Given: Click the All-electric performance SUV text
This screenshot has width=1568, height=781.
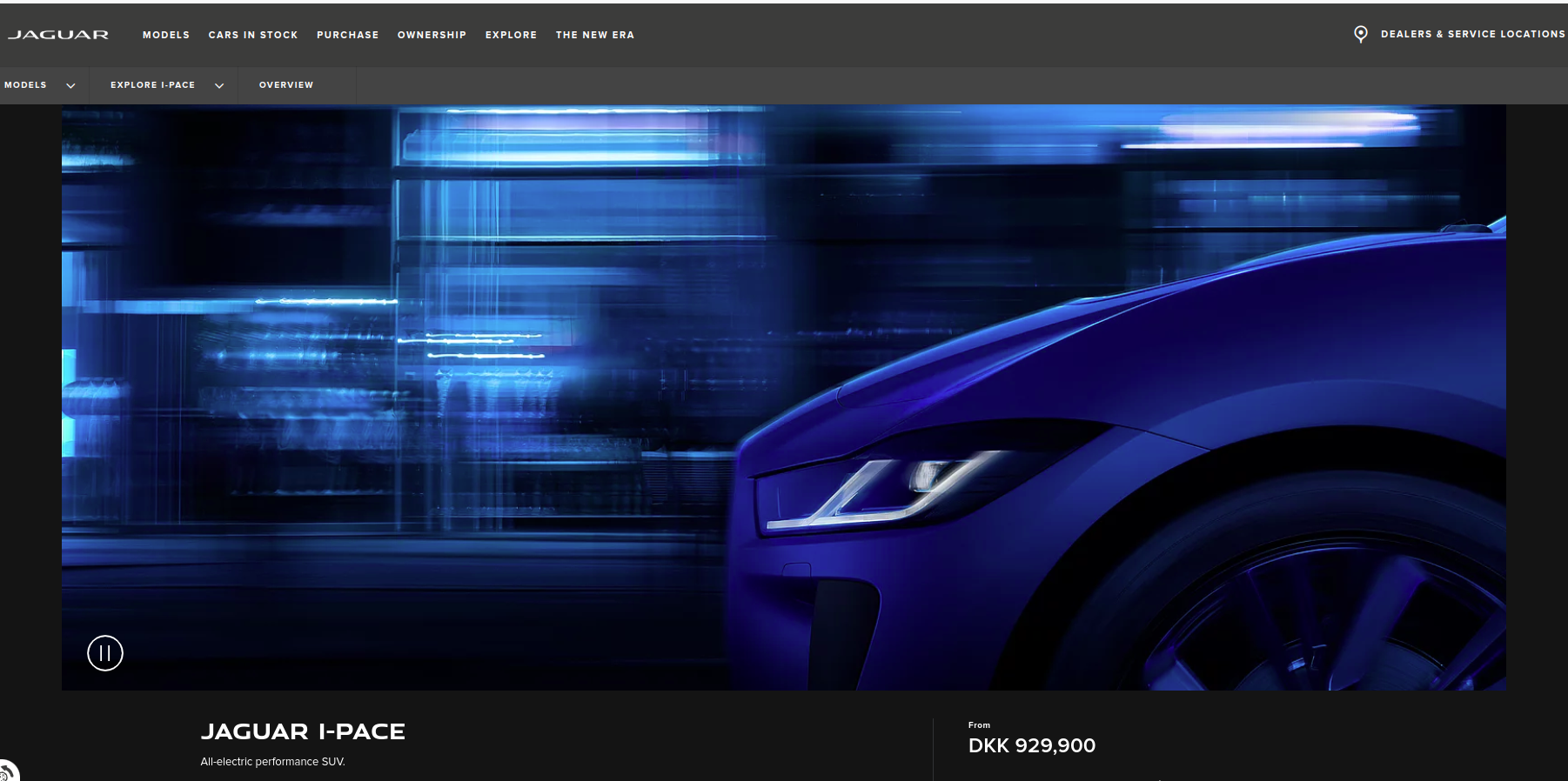Looking at the screenshot, I should coord(273,762).
